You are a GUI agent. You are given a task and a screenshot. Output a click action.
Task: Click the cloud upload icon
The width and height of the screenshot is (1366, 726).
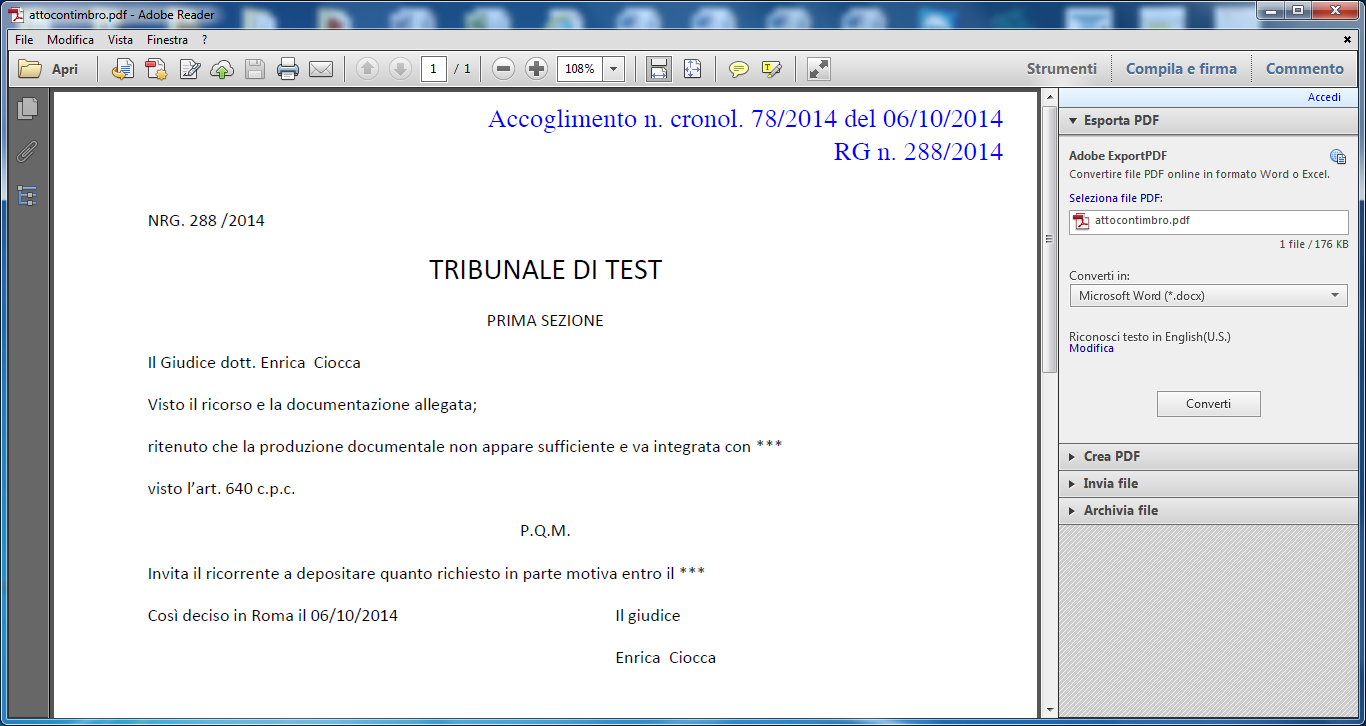click(x=222, y=69)
